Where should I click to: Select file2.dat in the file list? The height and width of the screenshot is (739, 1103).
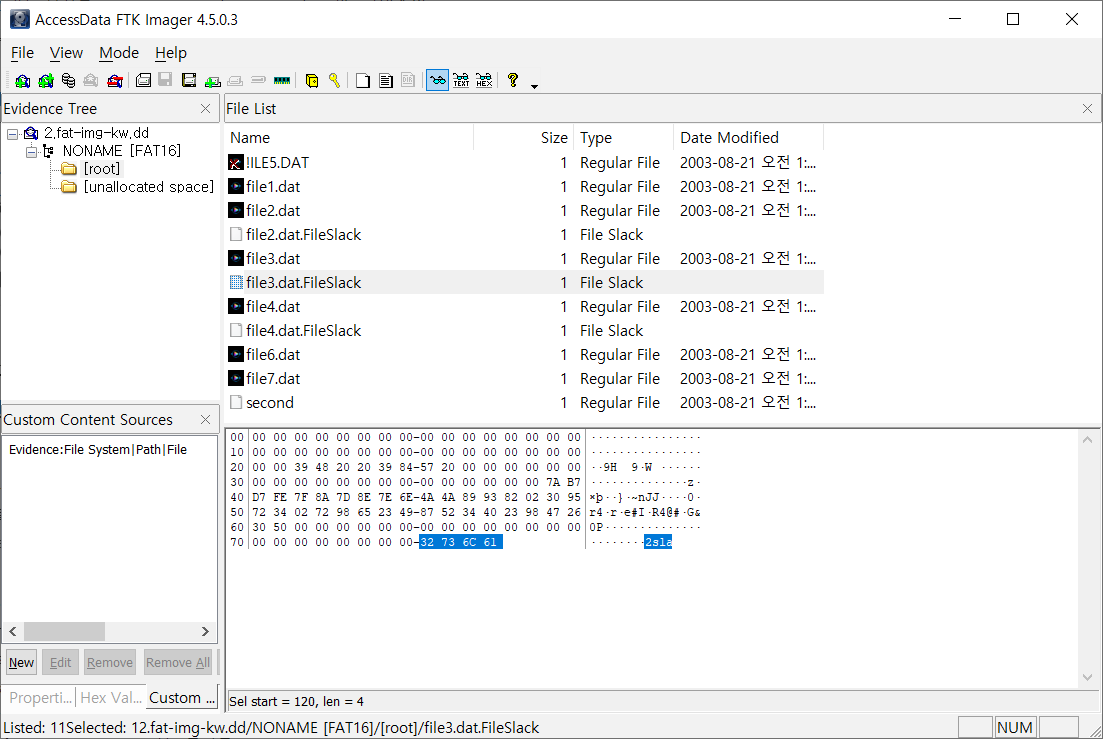(x=273, y=211)
